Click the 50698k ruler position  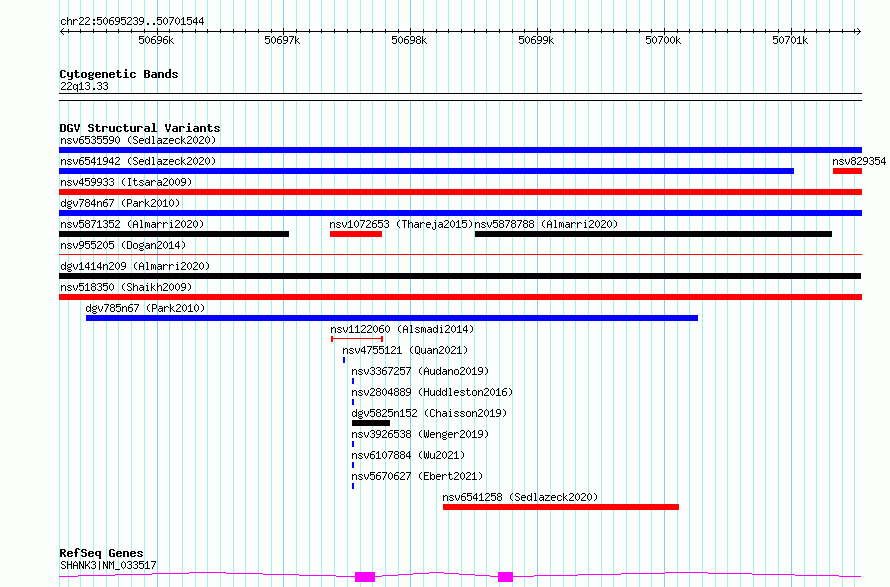coord(409,40)
